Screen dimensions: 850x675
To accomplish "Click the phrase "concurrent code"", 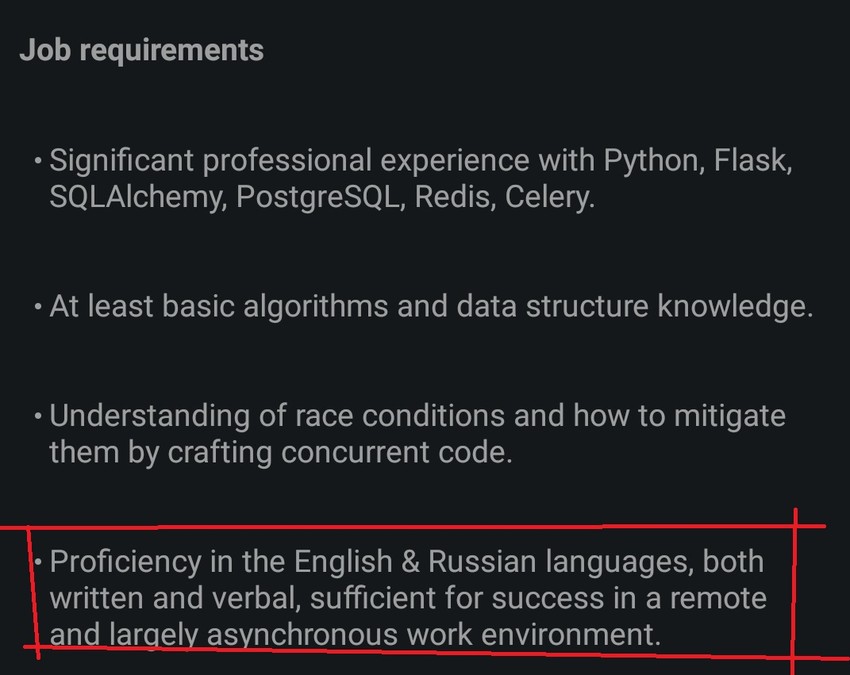I will 397,452.
